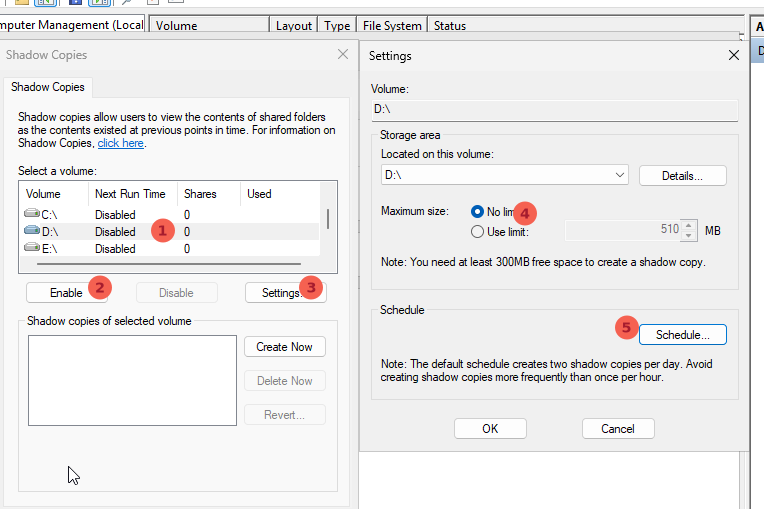Open storage area Details...
Image resolution: width=764 pixels, height=509 pixels.
[682, 175]
